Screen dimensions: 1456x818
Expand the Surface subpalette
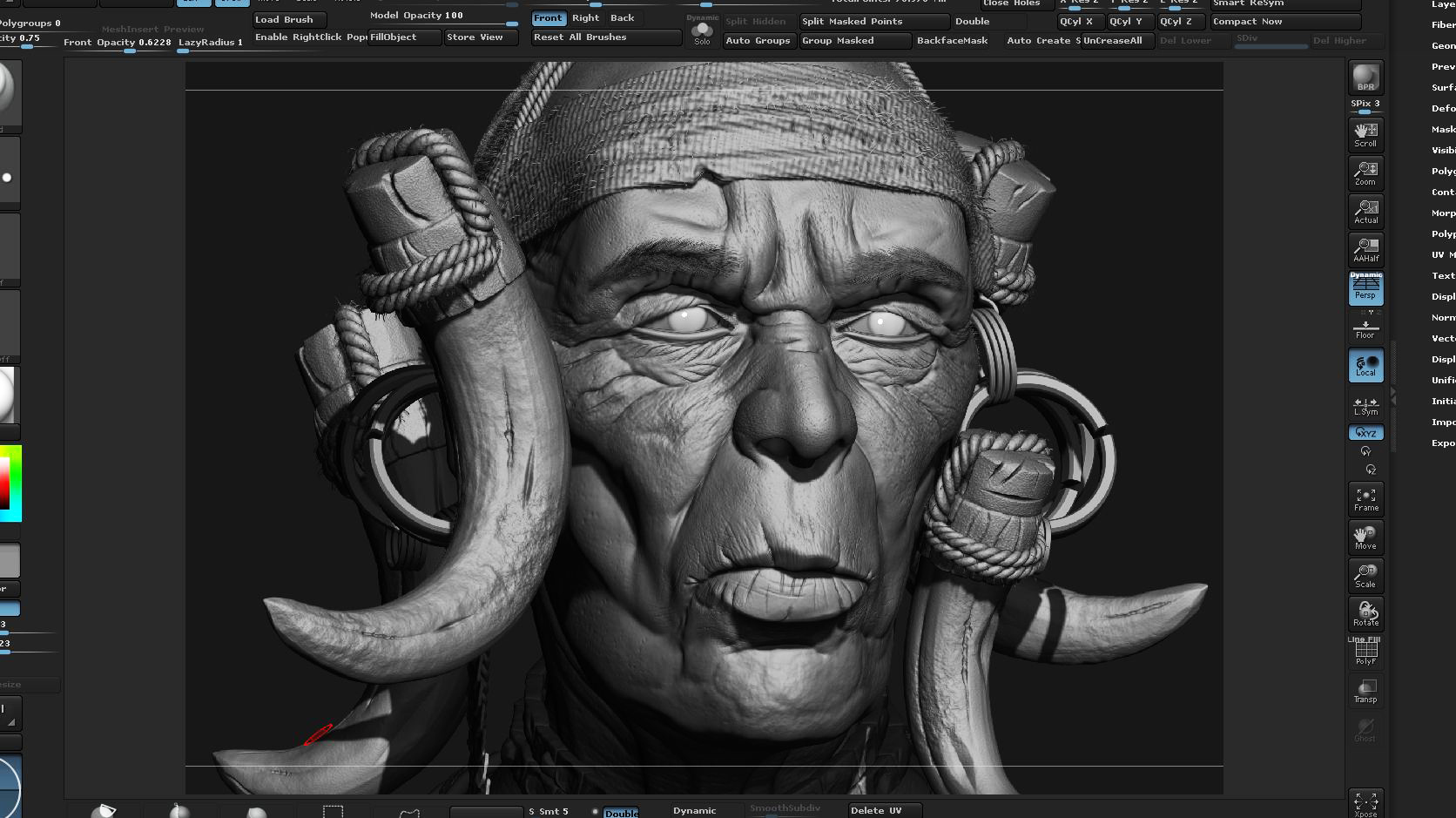1443,87
